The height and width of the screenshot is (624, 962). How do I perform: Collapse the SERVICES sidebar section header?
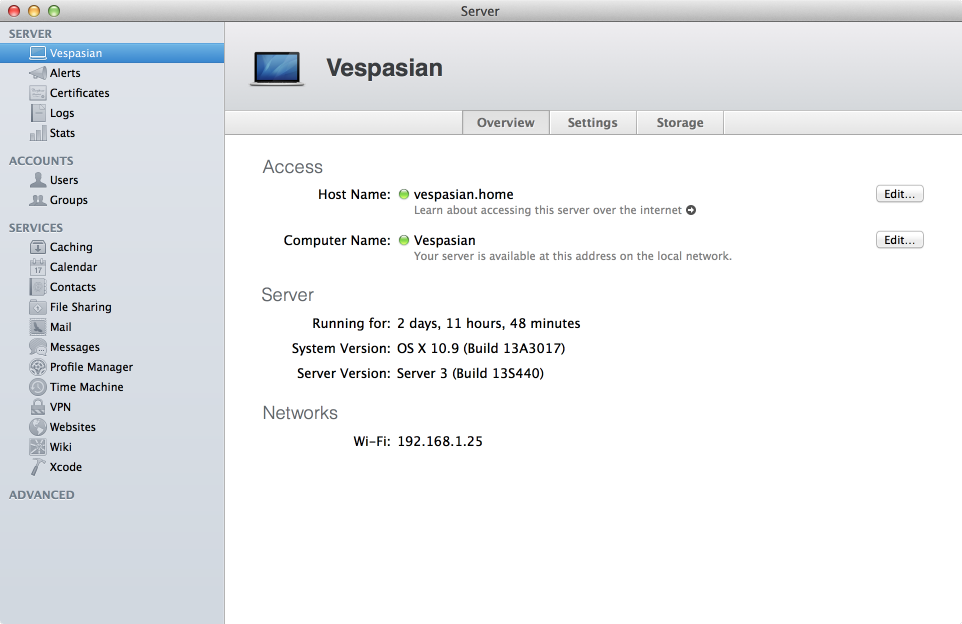click(36, 228)
